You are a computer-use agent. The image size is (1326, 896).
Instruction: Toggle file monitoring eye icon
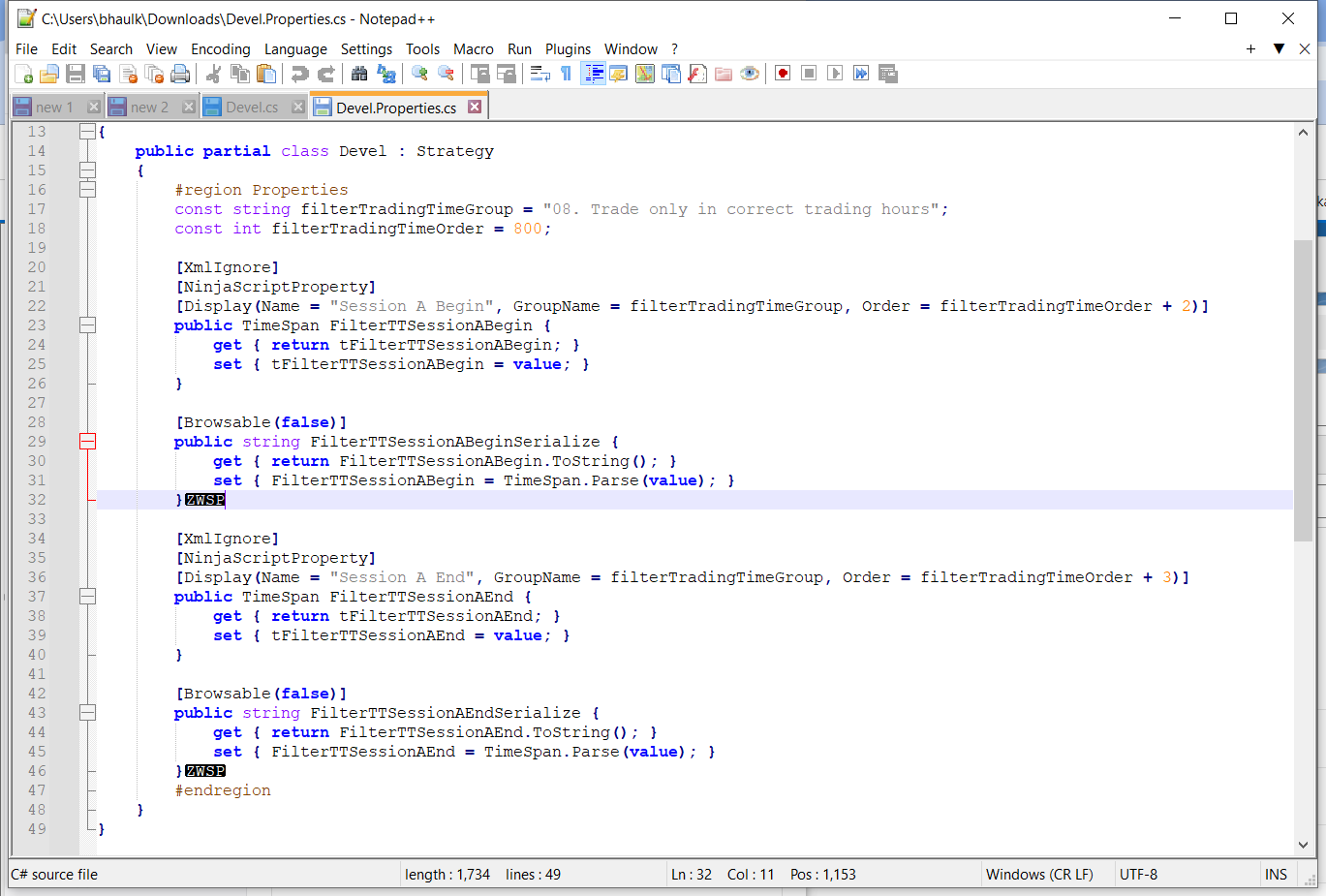pyautogui.click(x=750, y=74)
